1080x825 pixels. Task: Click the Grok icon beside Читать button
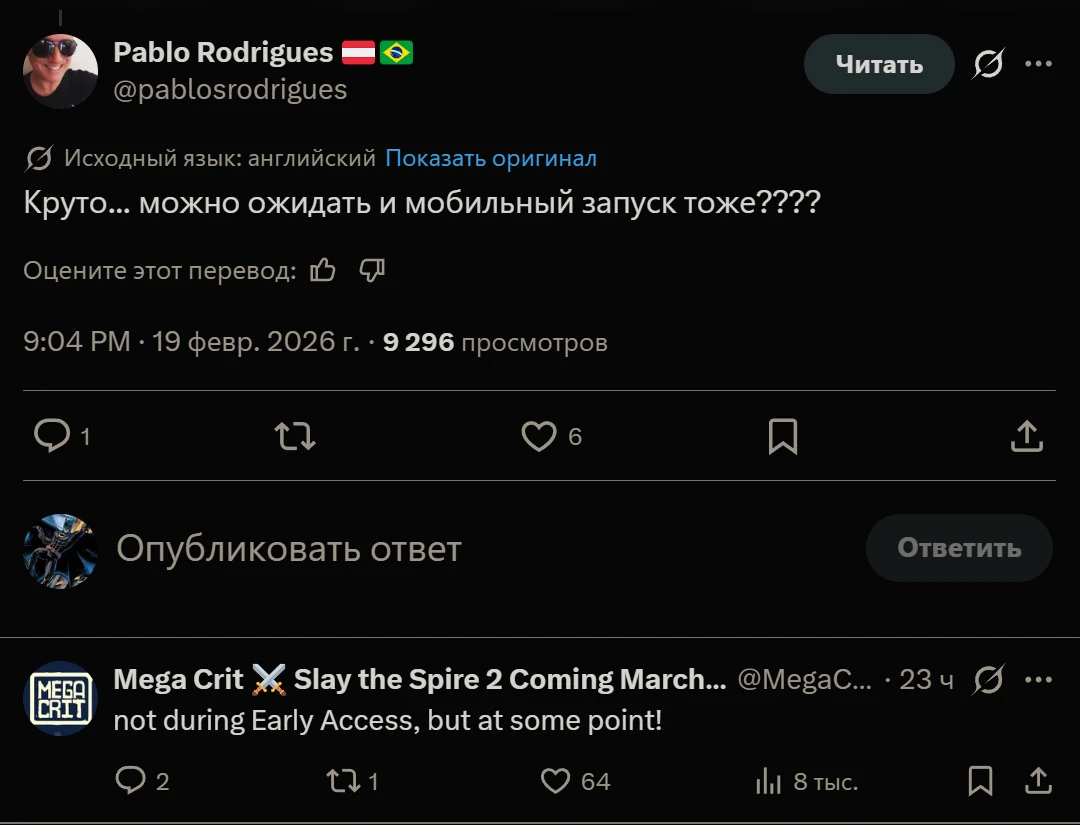pos(988,65)
